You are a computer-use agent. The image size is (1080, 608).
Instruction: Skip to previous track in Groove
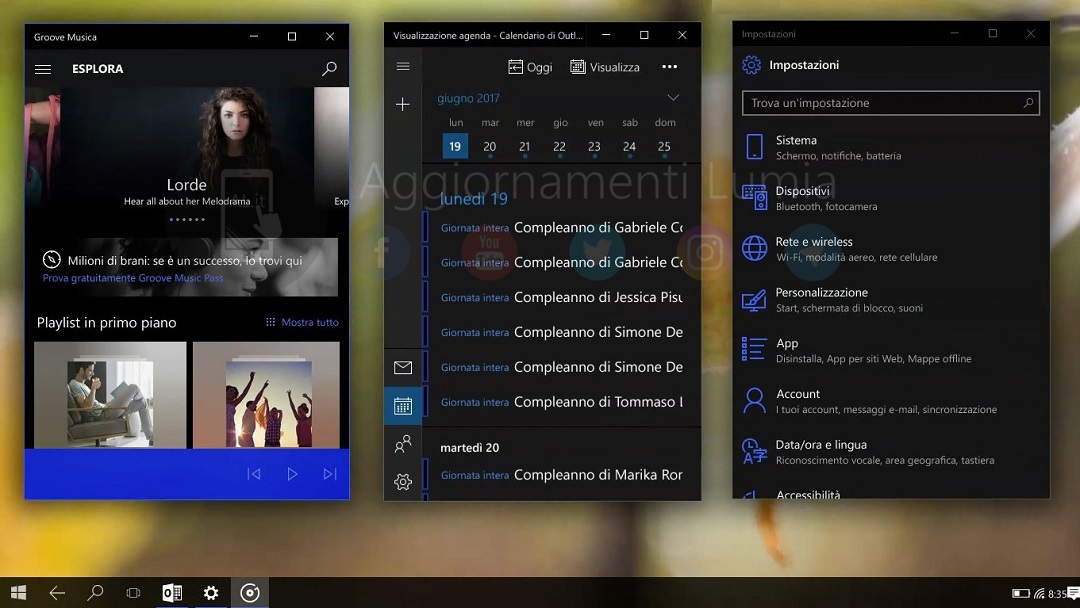pyautogui.click(x=254, y=474)
